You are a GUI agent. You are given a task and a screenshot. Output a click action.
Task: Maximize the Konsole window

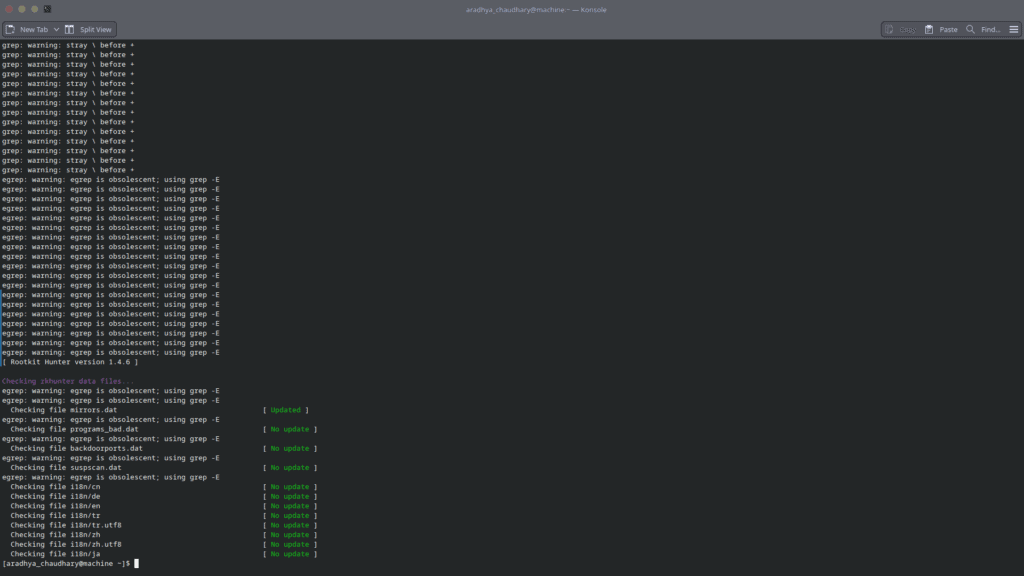35,9
